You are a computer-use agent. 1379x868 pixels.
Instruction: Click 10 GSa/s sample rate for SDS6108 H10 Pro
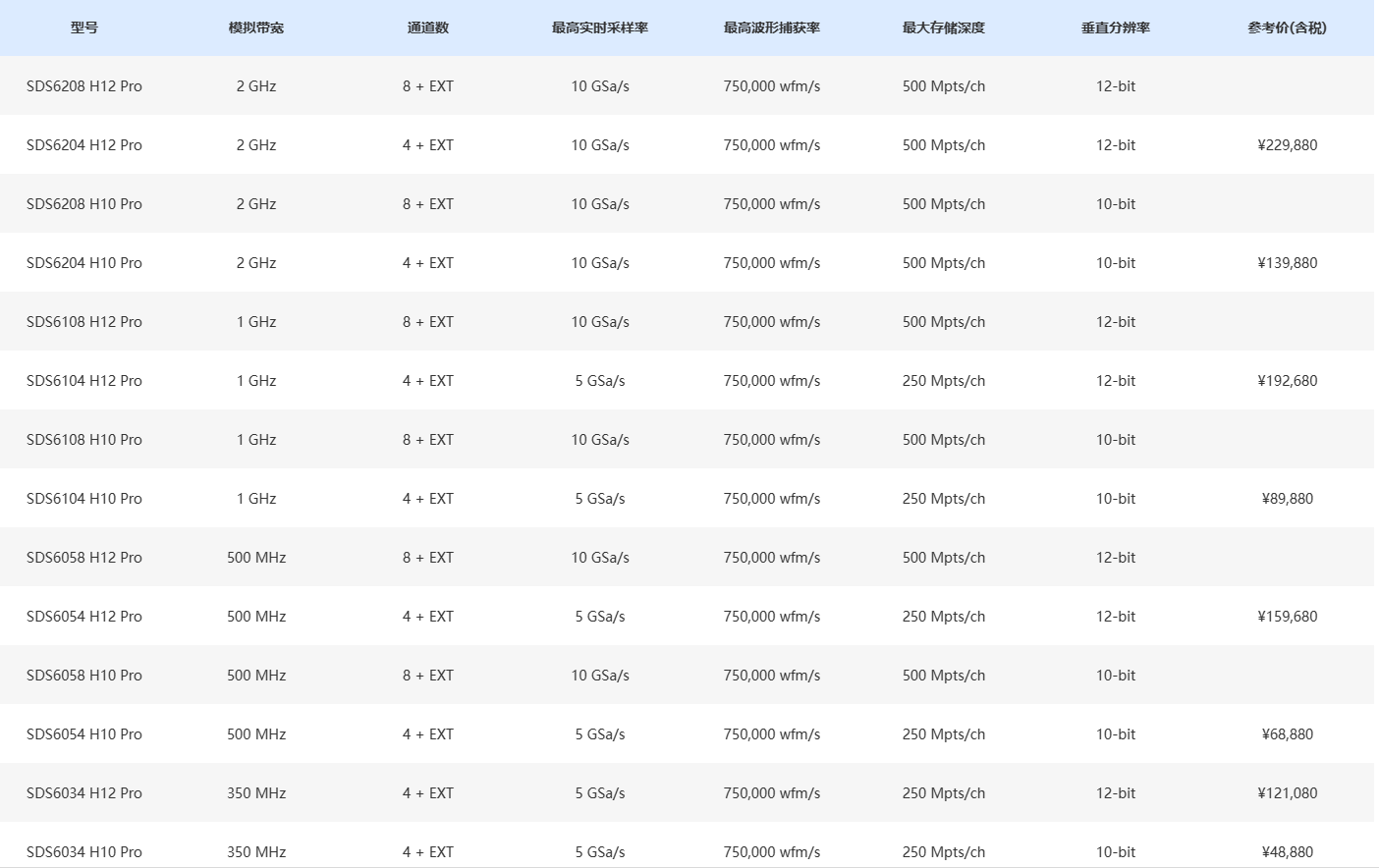click(600, 440)
